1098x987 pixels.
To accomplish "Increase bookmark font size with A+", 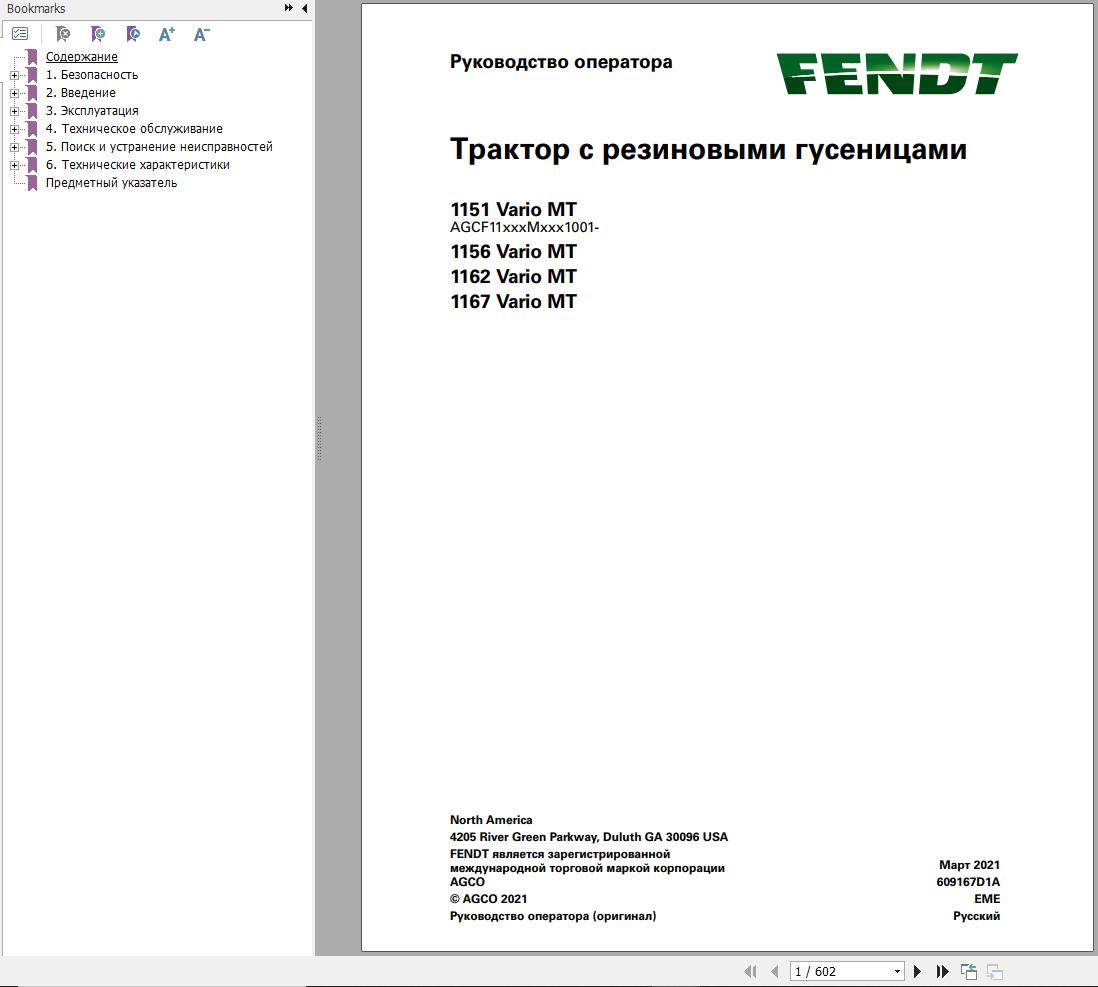I will pos(167,34).
